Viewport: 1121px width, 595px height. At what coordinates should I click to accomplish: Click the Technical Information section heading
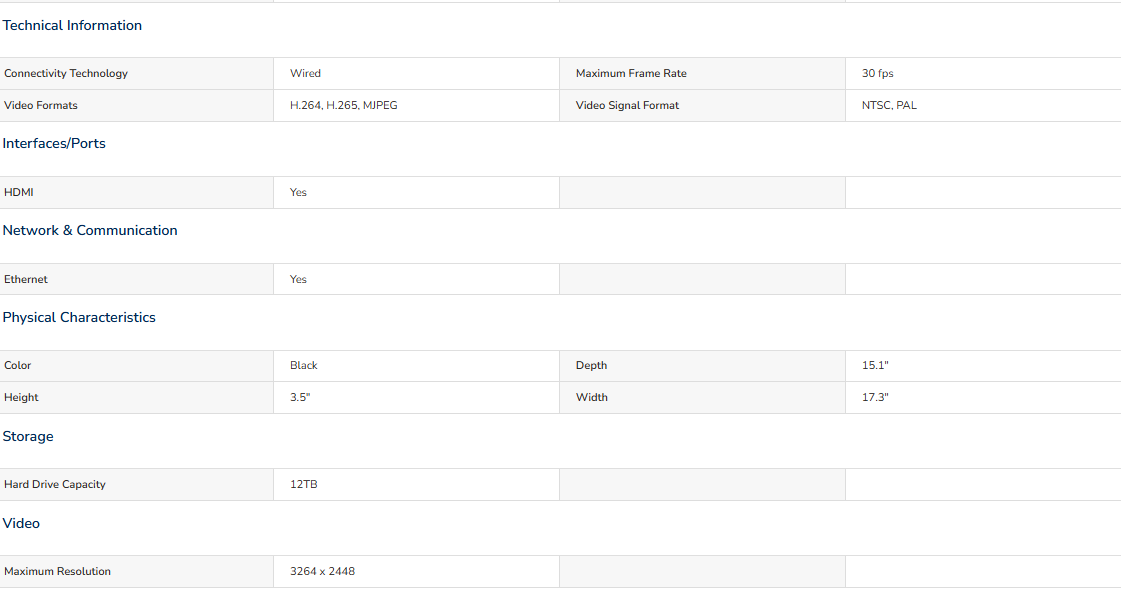(72, 26)
